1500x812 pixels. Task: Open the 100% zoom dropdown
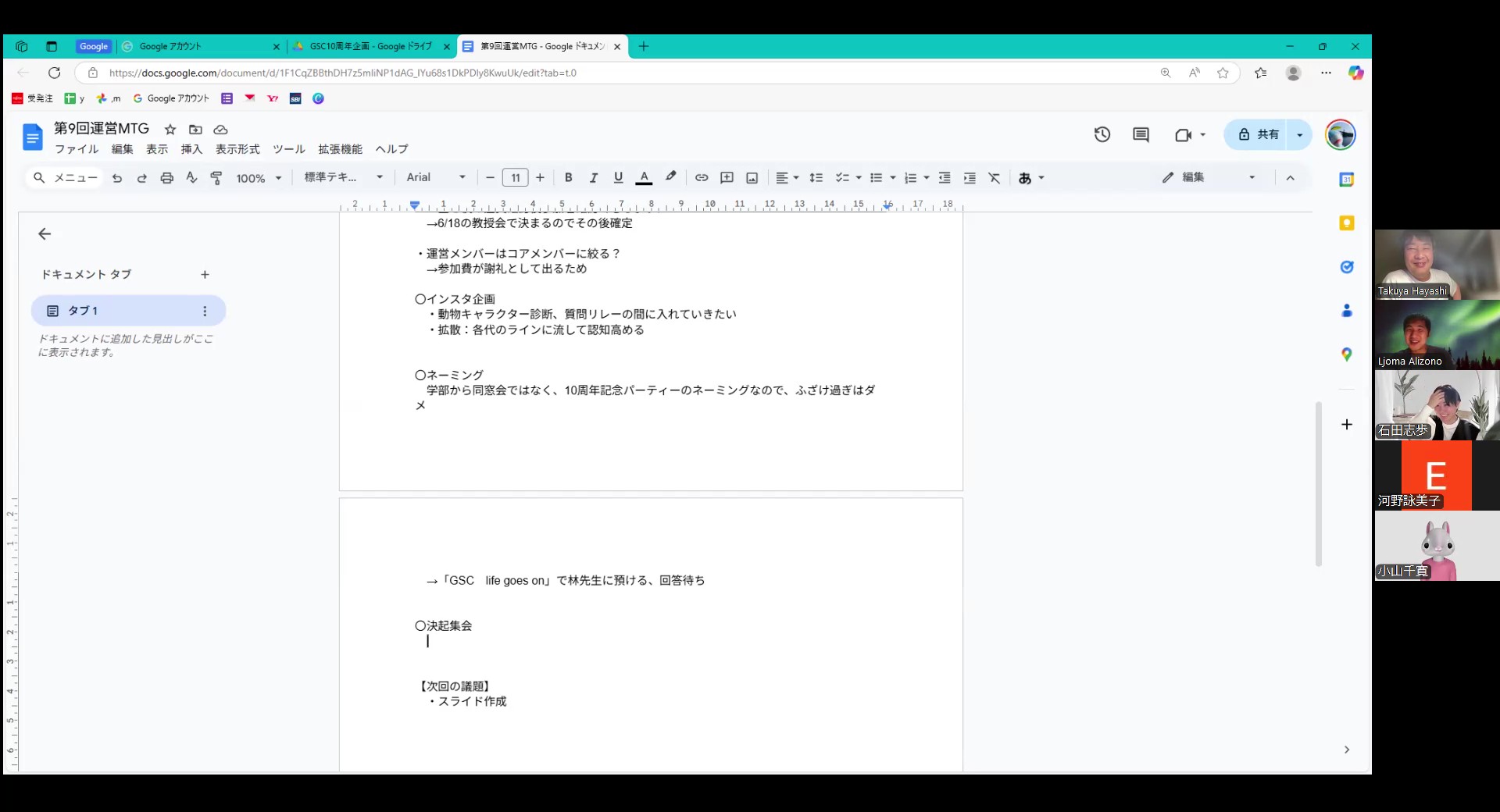click(258, 178)
